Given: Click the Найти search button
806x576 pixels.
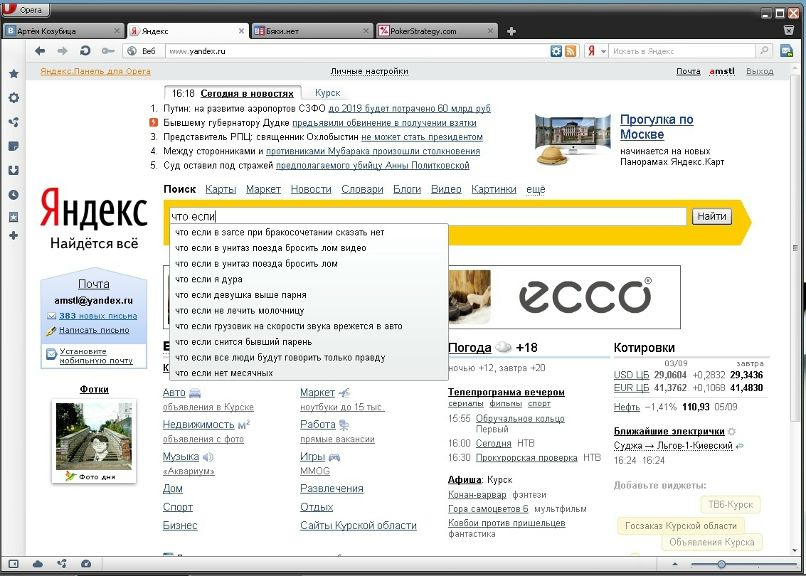Looking at the screenshot, I should point(711,216).
